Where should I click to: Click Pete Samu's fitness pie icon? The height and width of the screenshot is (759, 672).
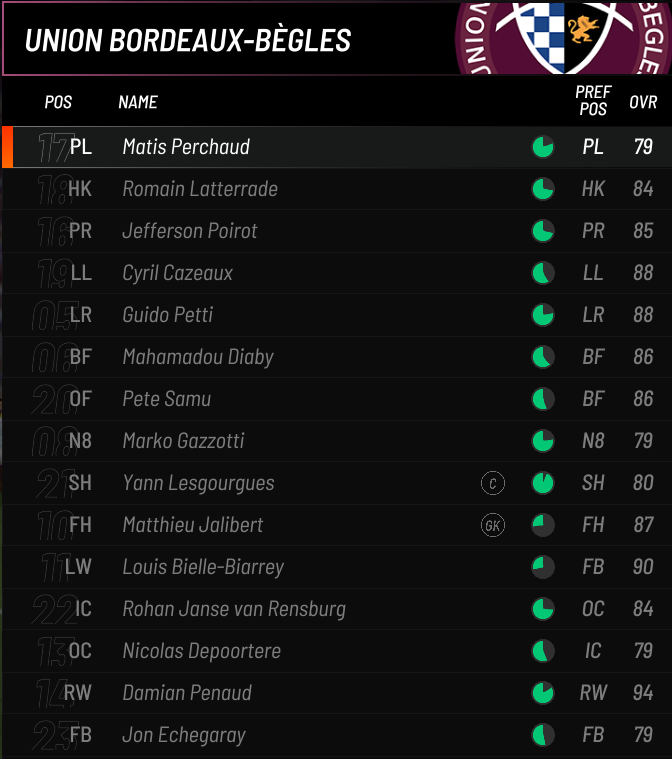coord(543,400)
